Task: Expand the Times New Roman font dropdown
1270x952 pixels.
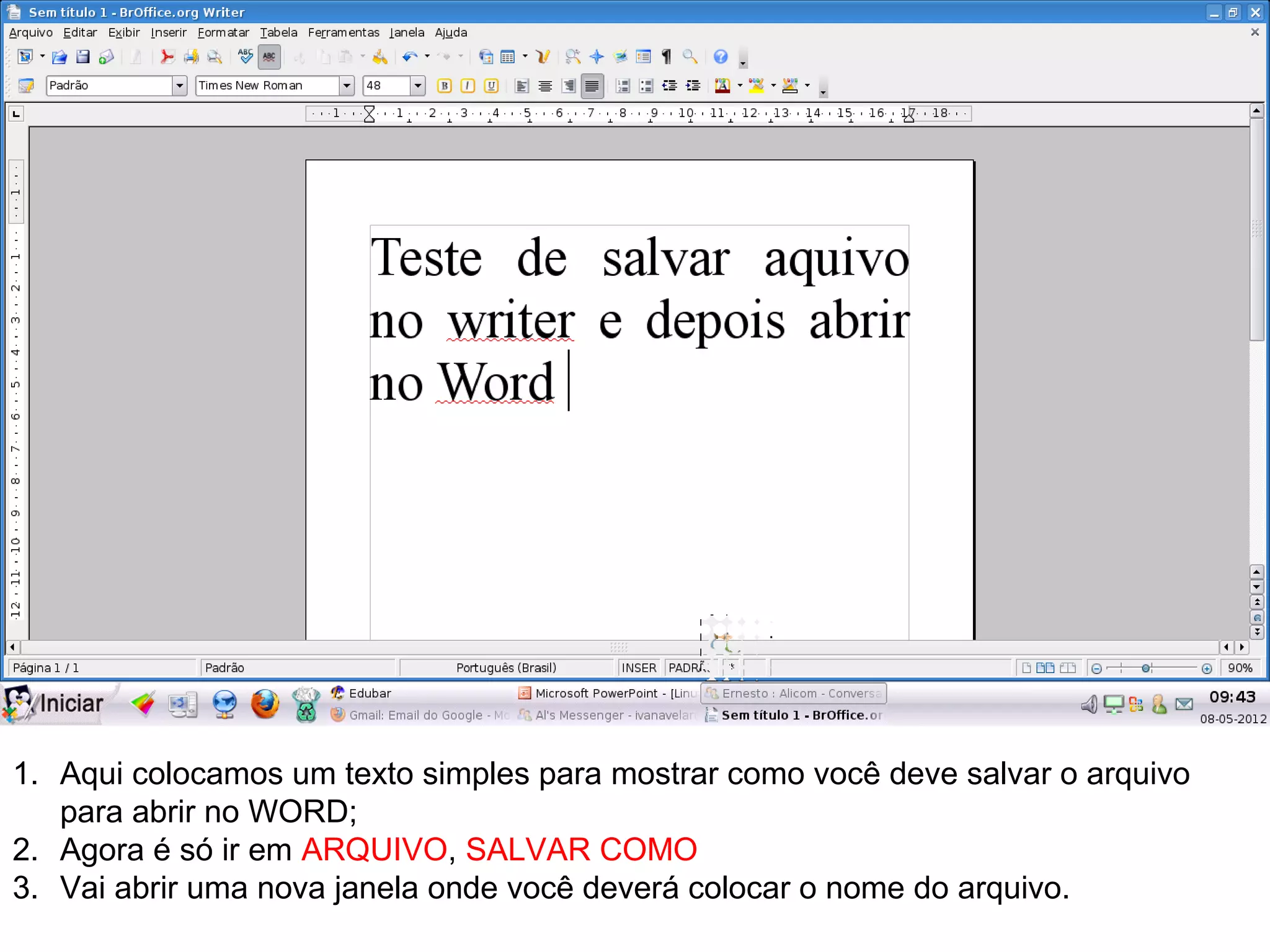Action: click(347, 86)
